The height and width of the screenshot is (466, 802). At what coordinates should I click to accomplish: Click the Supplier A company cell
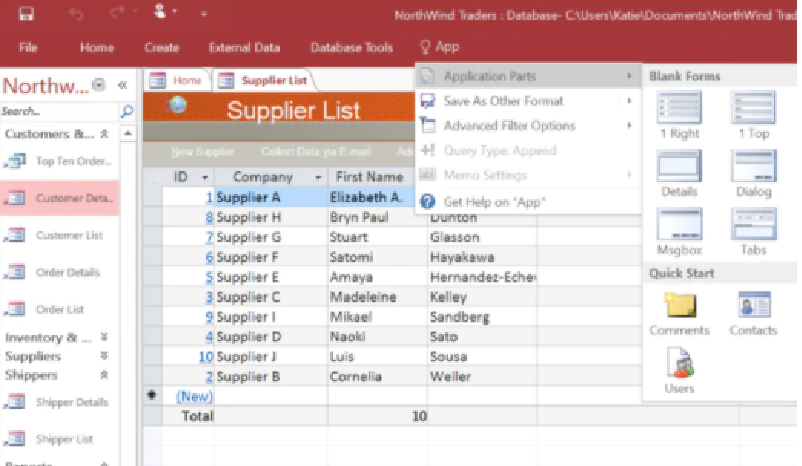coord(271,197)
